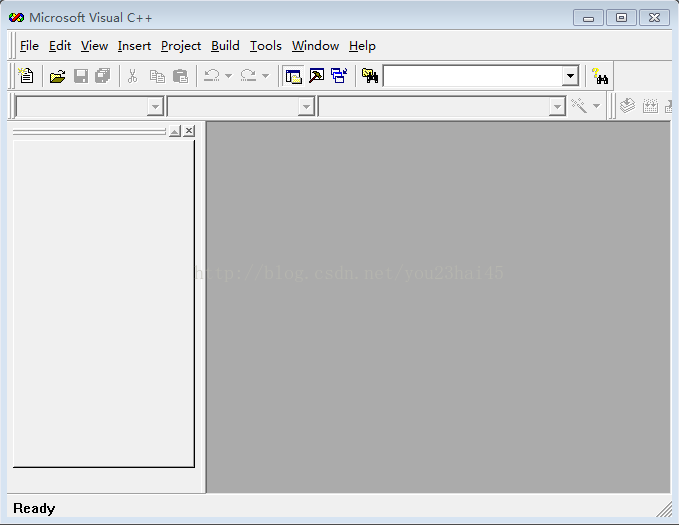Click the Find in Files icon

(370, 76)
